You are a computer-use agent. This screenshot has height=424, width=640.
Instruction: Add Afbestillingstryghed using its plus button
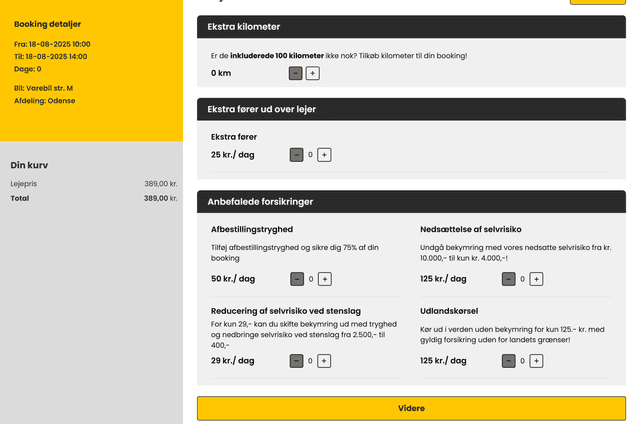(x=324, y=279)
